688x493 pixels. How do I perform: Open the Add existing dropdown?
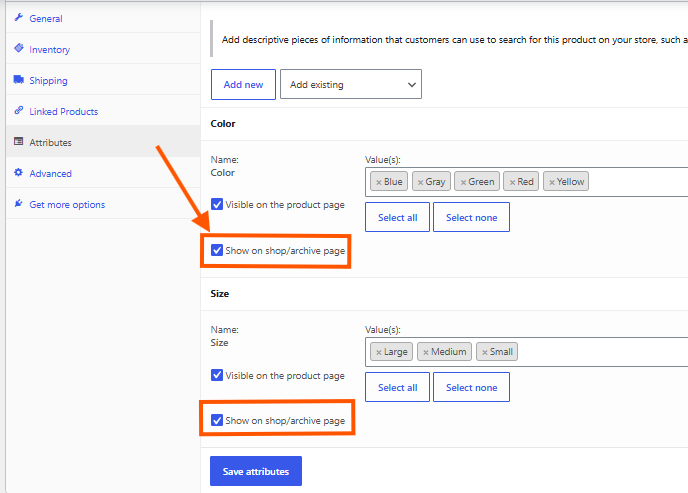[x=351, y=84]
